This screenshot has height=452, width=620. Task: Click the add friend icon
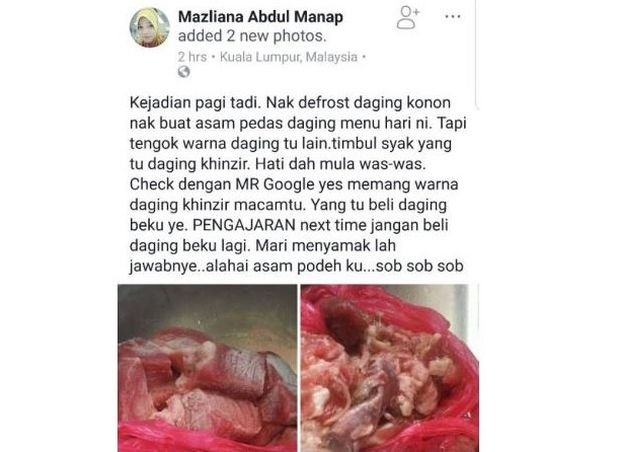(x=408, y=17)
